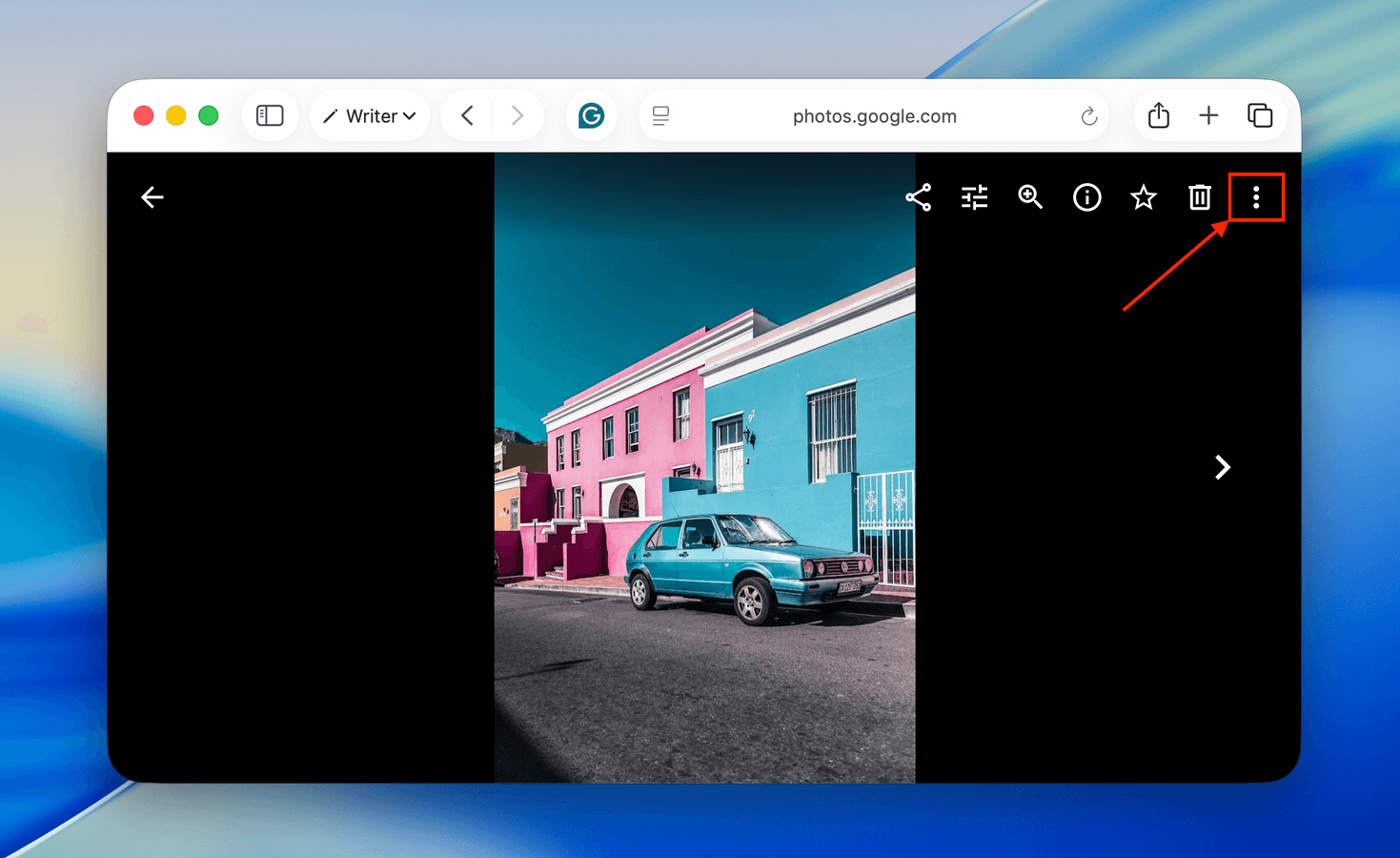Click the share icon in photo toolbar
Image resolution: width=1400 pixels, height=858 pixels.
point(918,197)
